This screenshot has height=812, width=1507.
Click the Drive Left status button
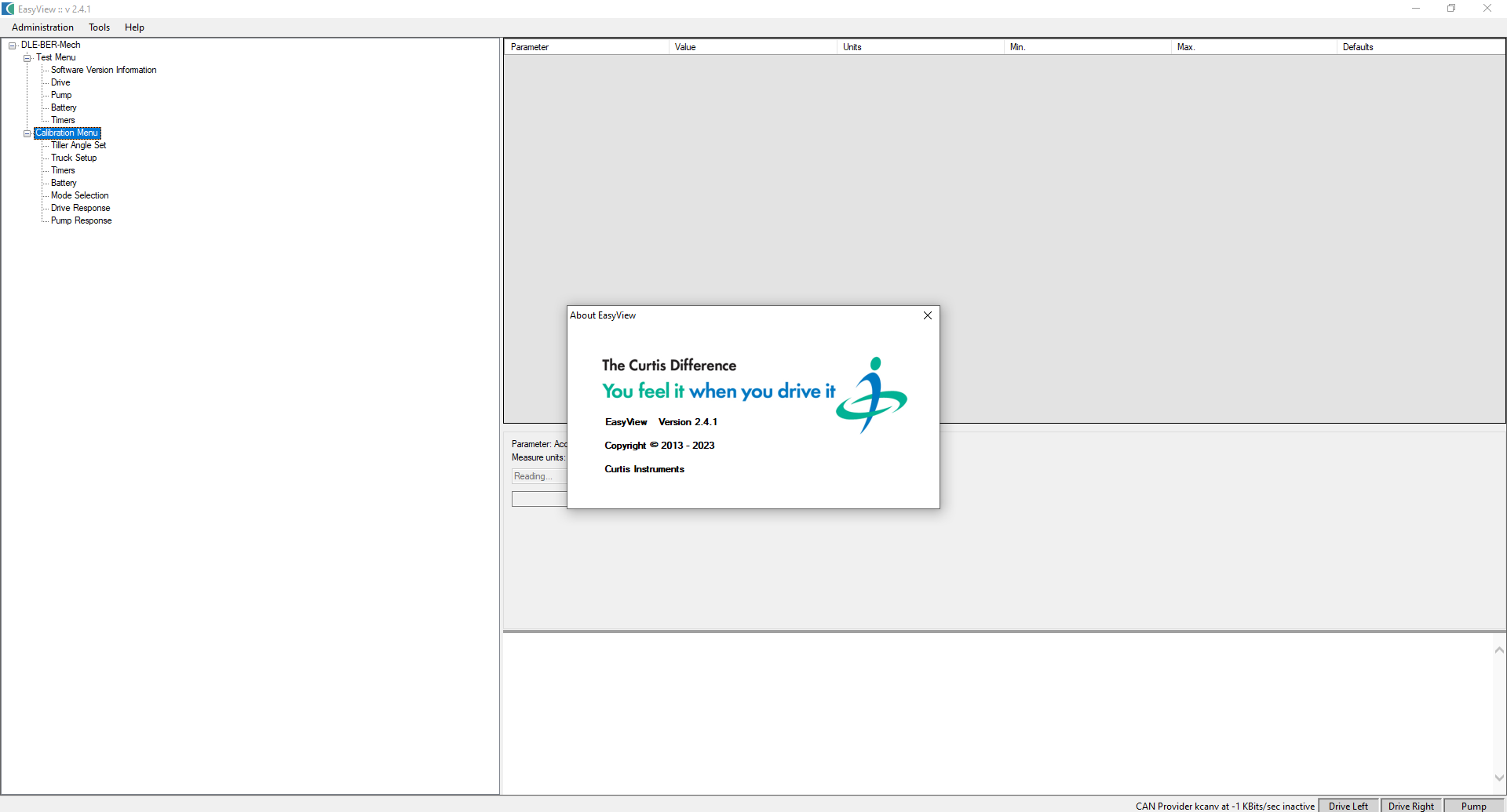coord(1347,806)
